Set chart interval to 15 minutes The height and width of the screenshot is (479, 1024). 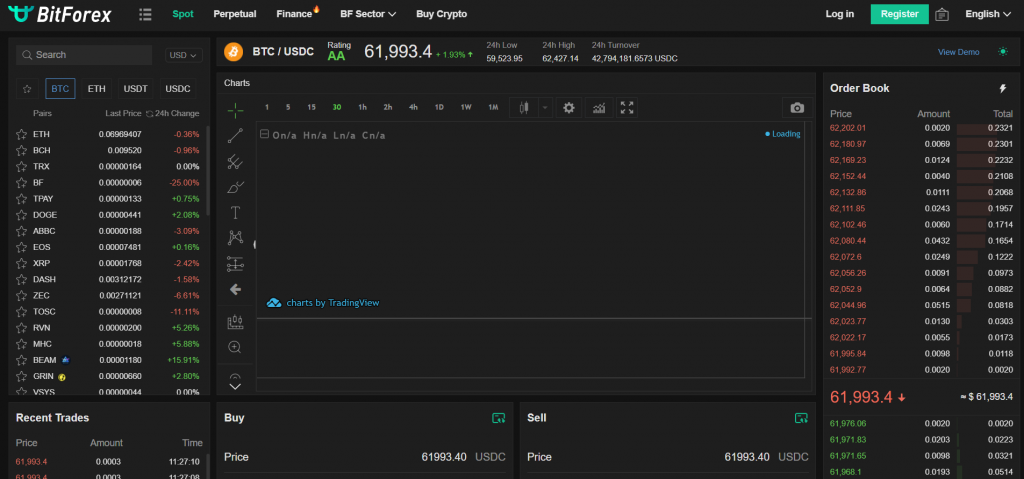click(x=312, y=107)
